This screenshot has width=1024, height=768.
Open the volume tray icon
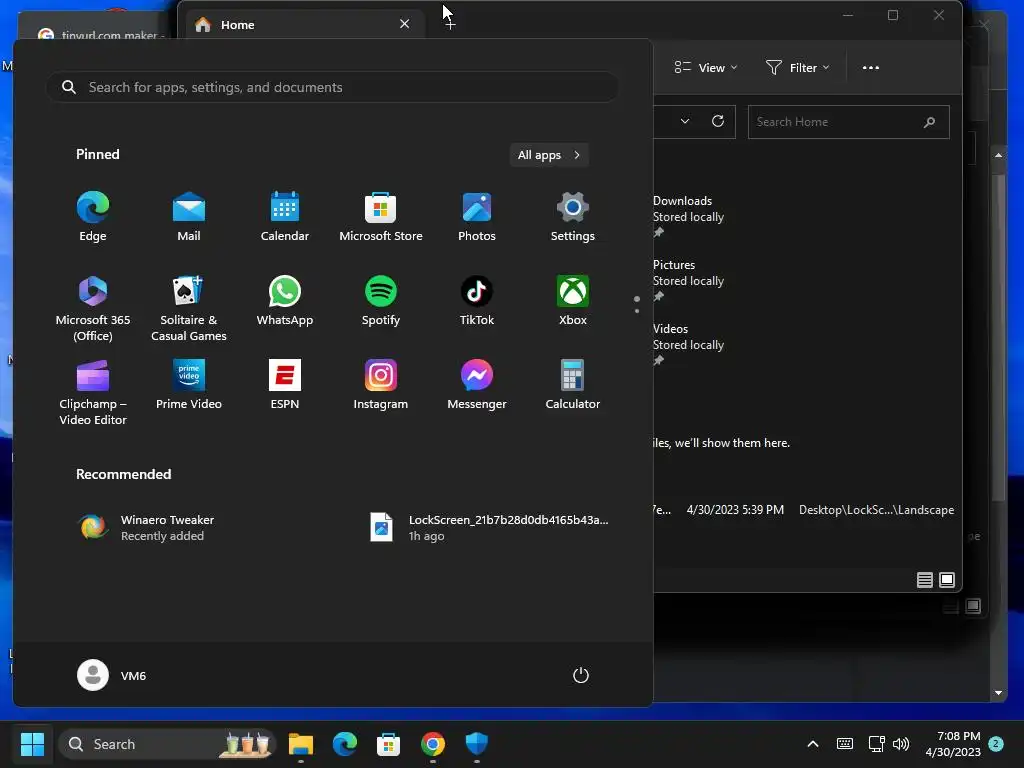[901, 744]
